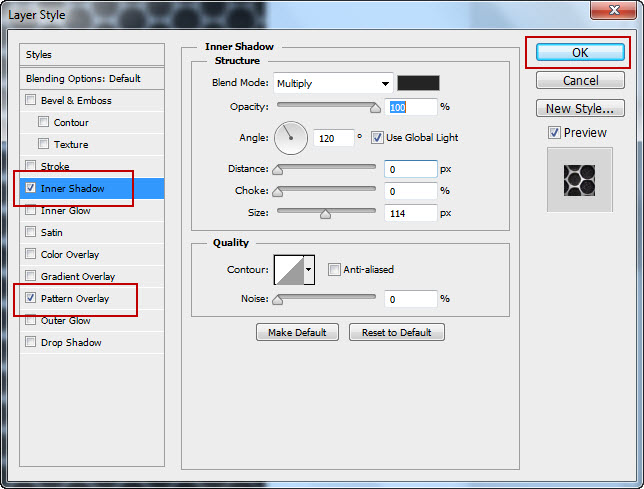
Task: Enable the Anti-aliased checkbox
Action: (334, 269)
